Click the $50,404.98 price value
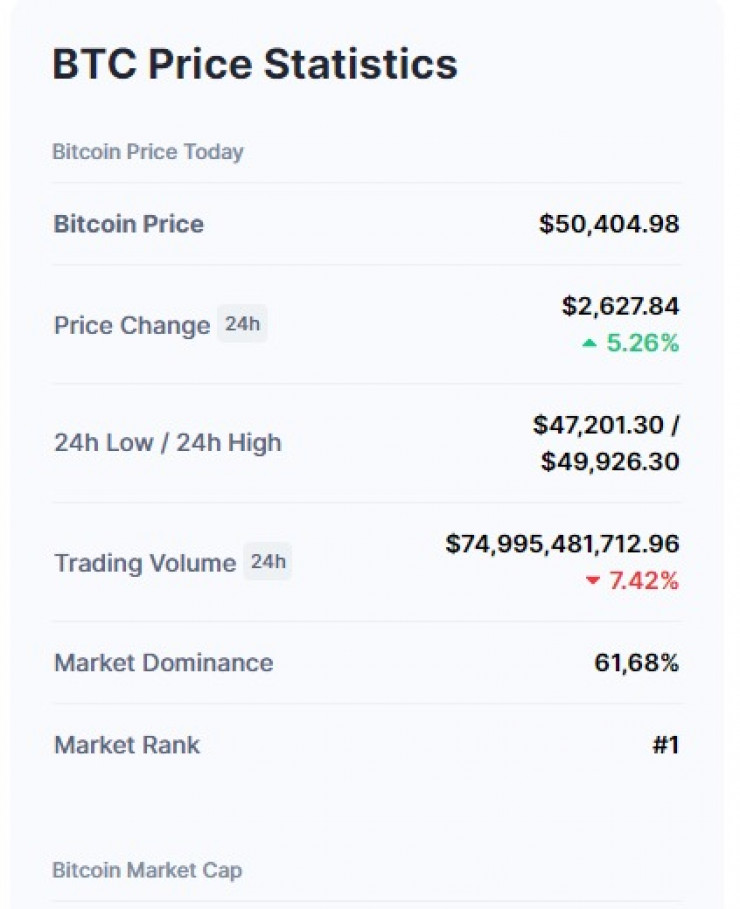Viewport: 740px width, 909px height. (609, 224)
